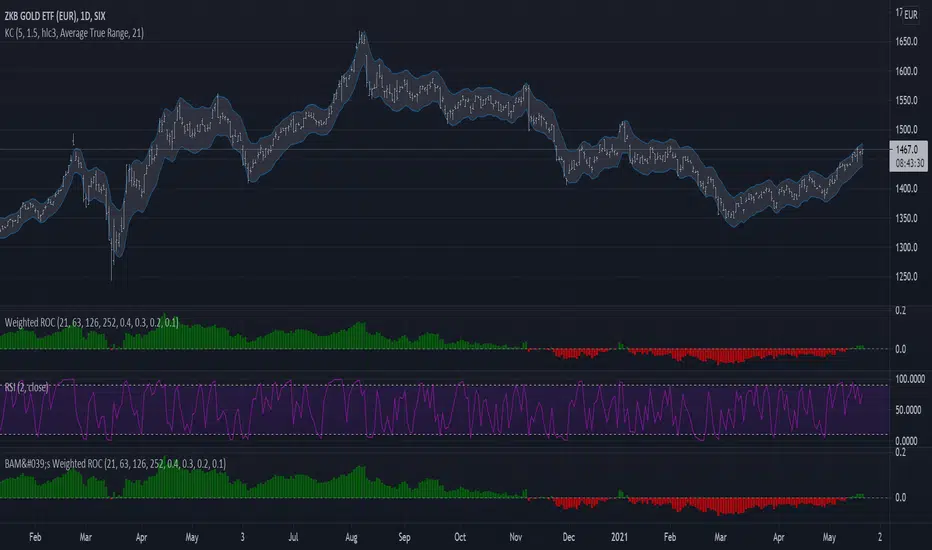932x550 pixels.
Task: Click the 0.0 value on BAM's ROC scale
Action: point(900,498)
